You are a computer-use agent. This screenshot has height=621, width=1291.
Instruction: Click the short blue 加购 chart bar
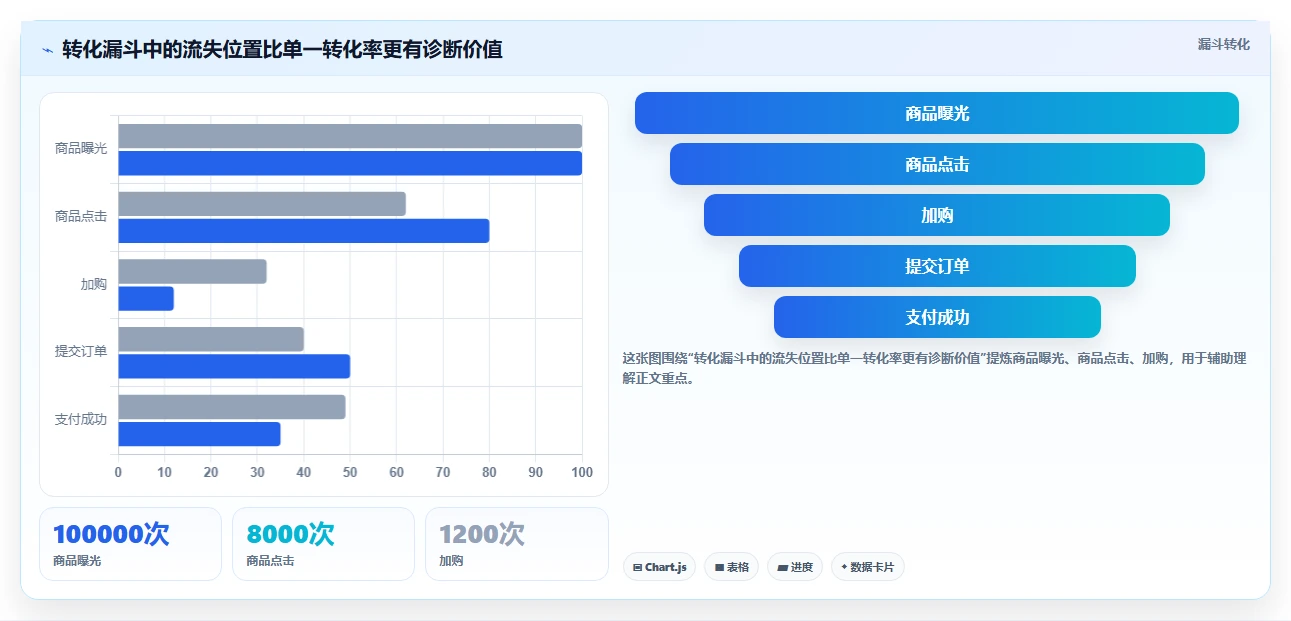click(x=146, y=298)
